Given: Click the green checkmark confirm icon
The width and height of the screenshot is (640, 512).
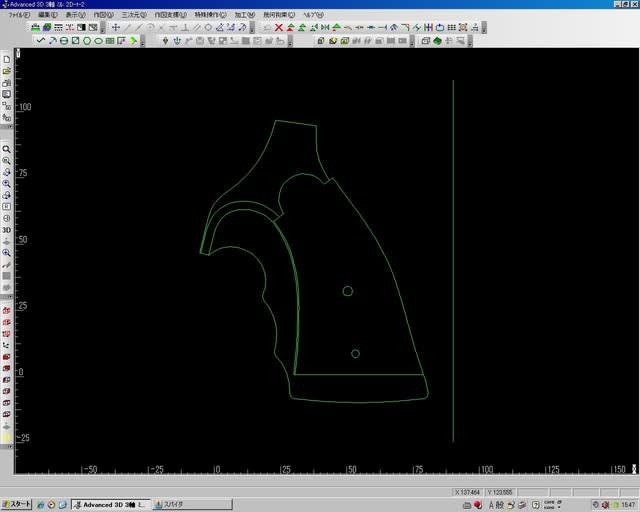Looking at the screenshot, I should pos(40,41).
